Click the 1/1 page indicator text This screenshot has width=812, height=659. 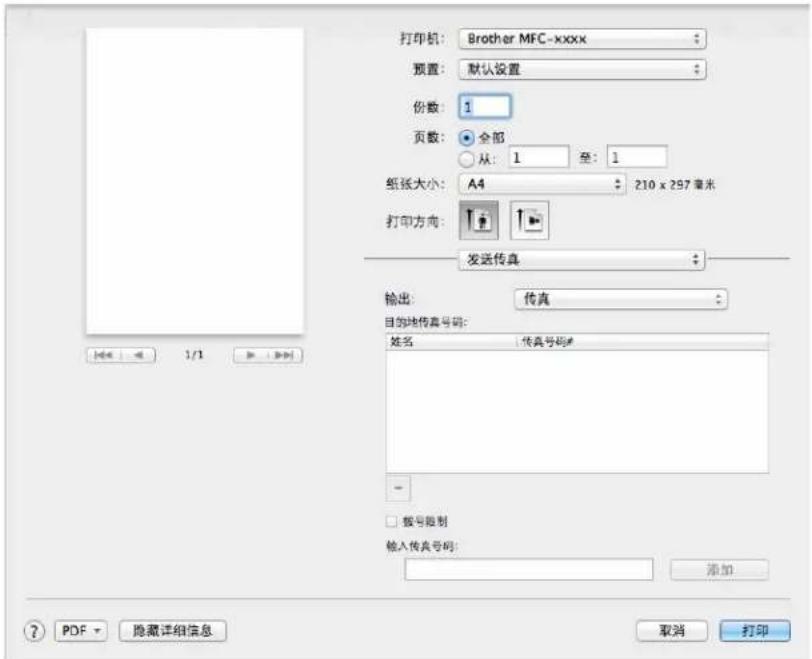pos(194,355)
